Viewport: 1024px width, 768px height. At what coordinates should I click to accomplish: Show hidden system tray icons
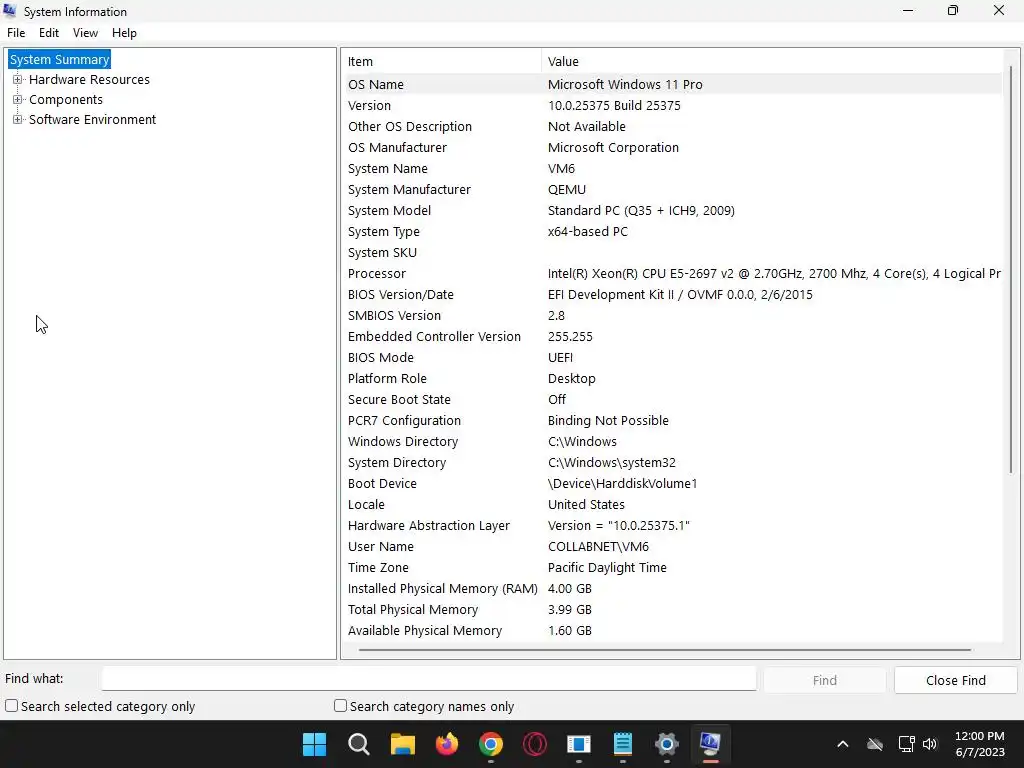click(842, 744)
